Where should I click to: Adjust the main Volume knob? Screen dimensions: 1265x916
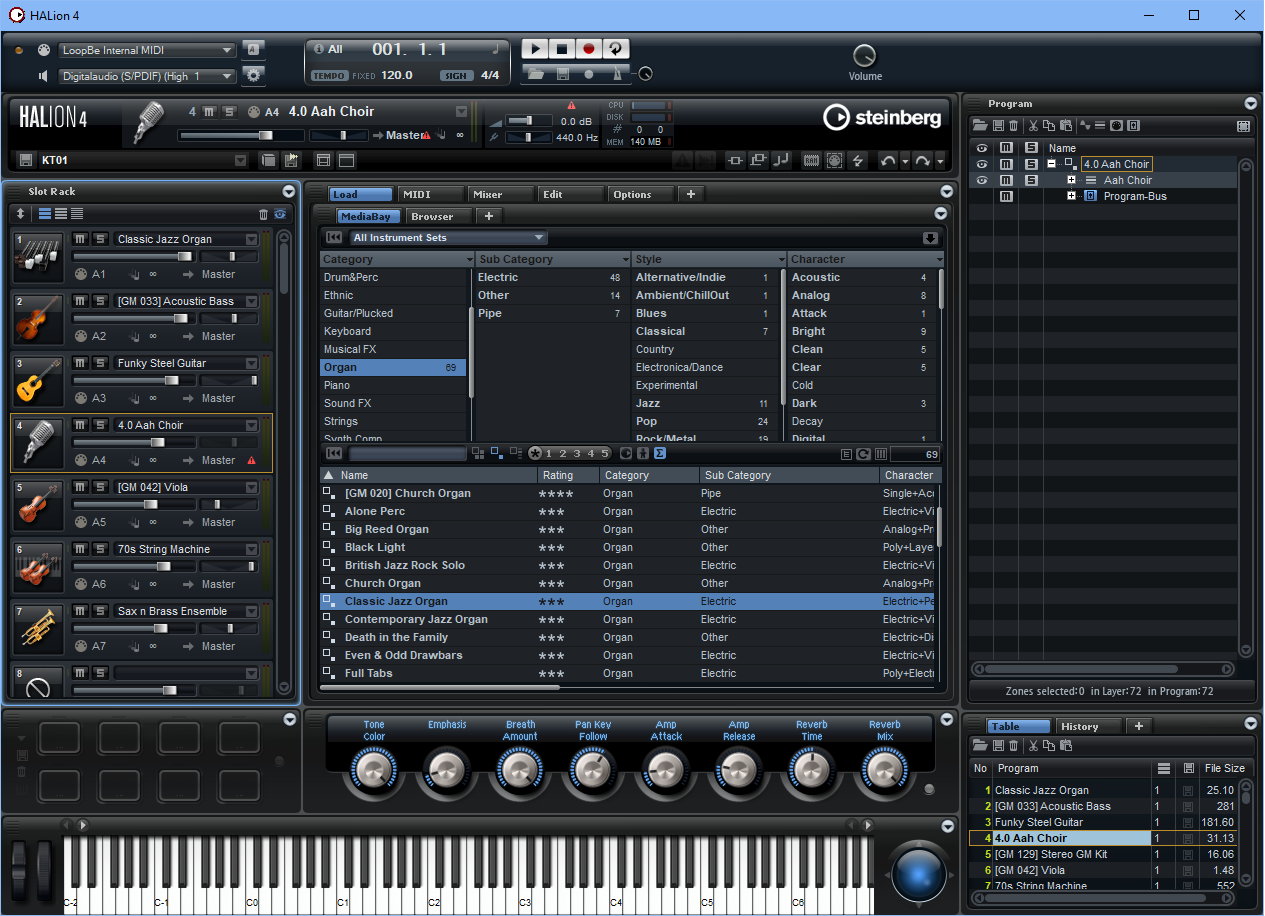[864, 56]
